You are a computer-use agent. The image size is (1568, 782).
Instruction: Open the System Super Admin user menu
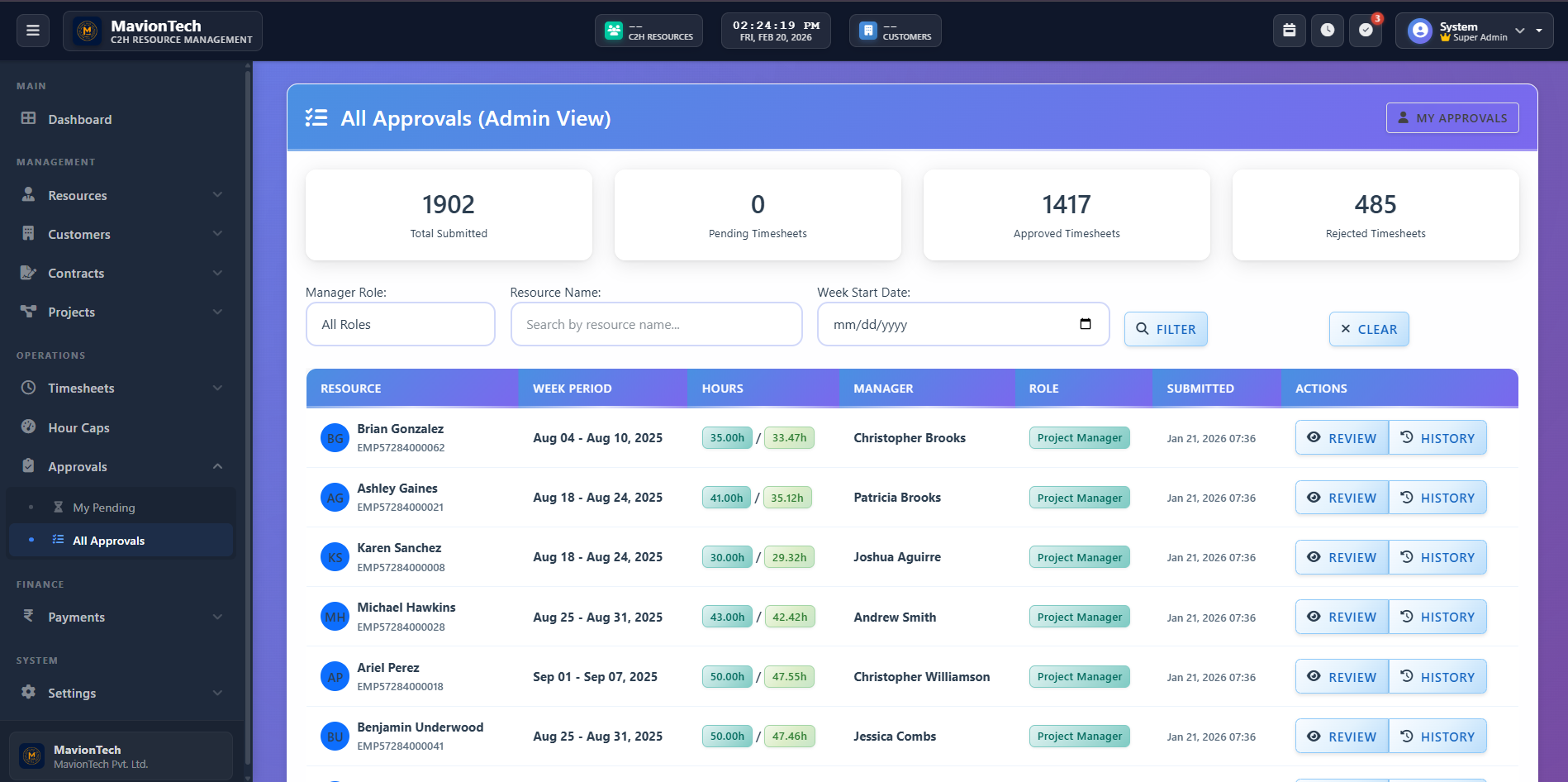click(x=1474, y=31)
